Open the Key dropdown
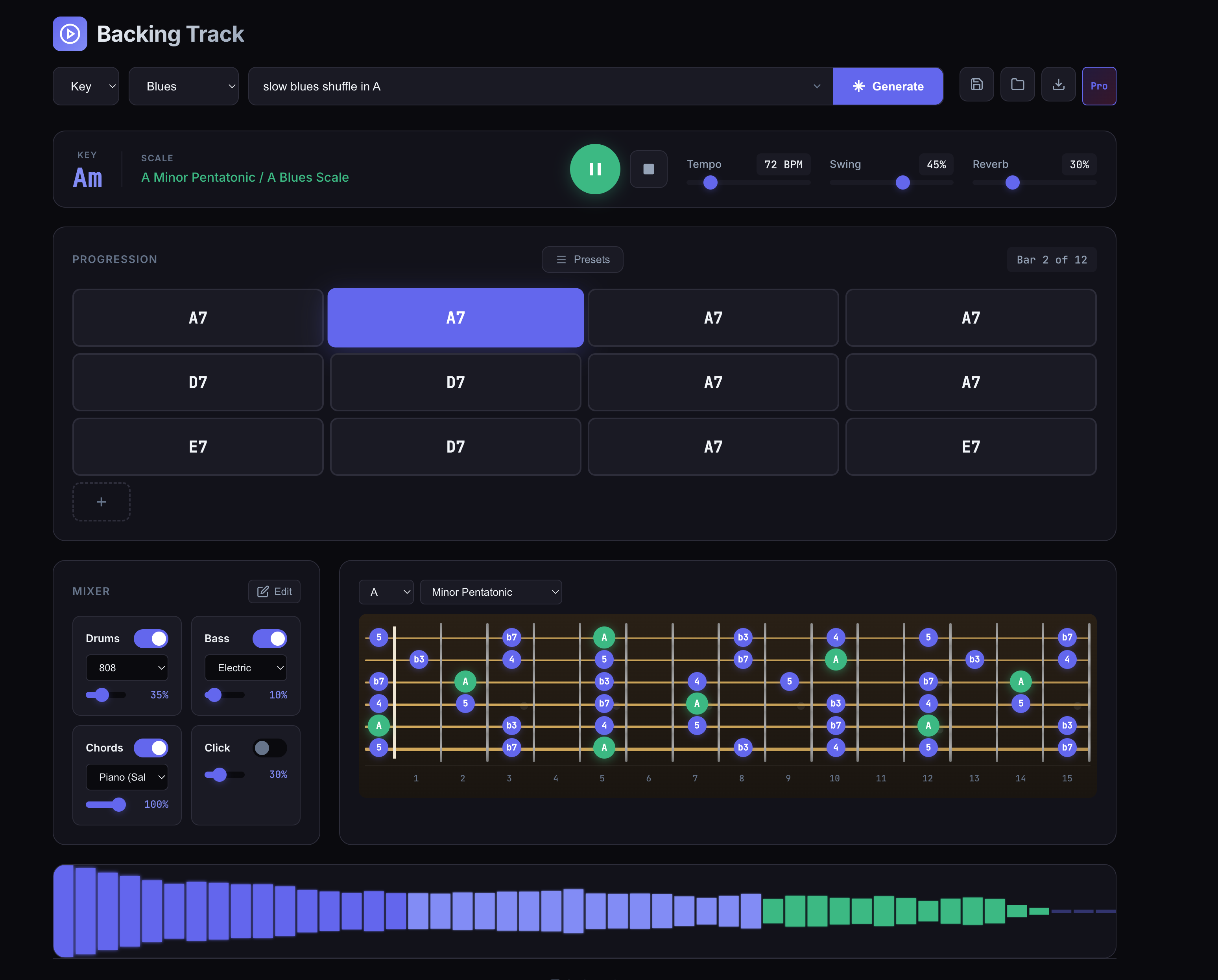The image size is (1218, 980). (86, 86)
